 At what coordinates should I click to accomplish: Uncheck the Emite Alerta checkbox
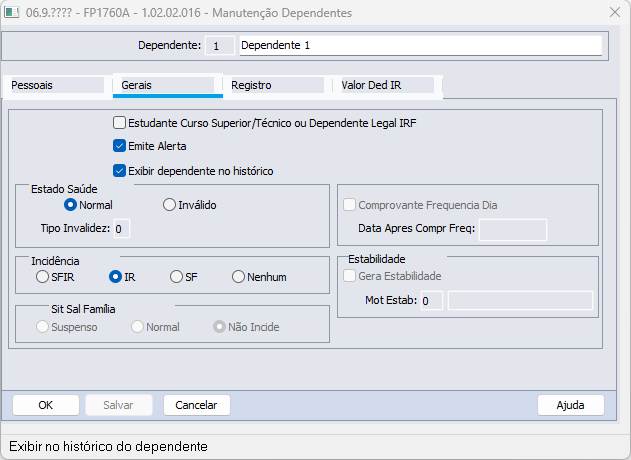(x=119, y=146)
